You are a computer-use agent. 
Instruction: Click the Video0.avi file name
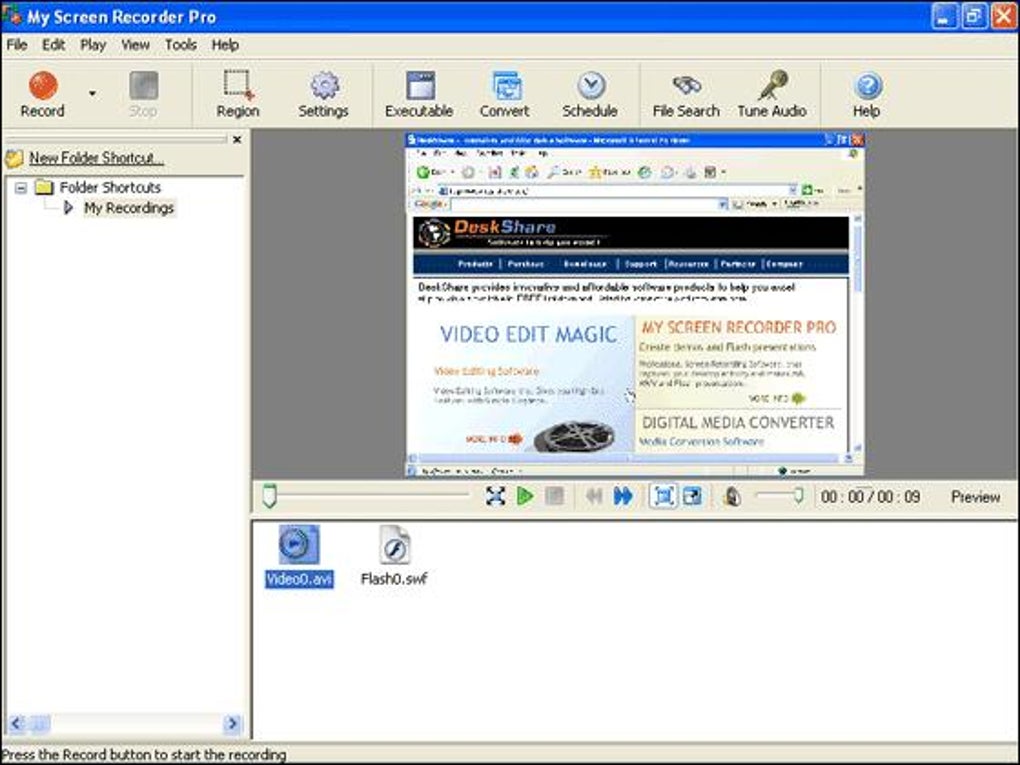(299, 579)
